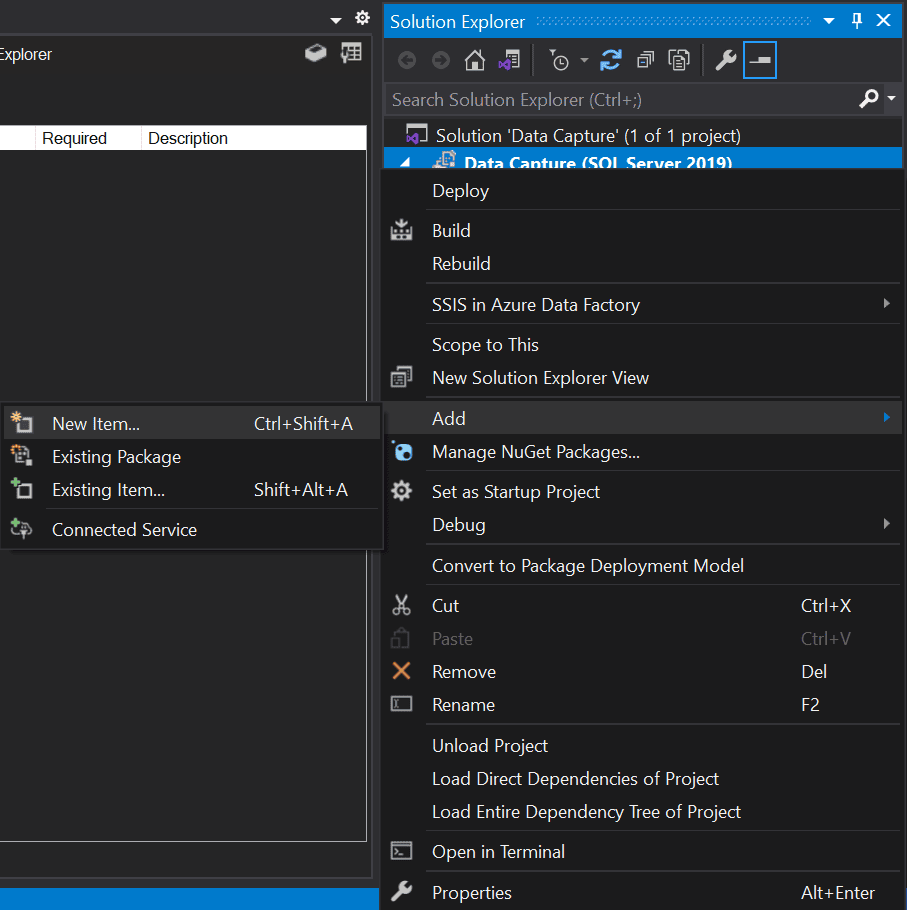Open Properties using the wrench icon
The image size is (907, 910).
point(725,60)
